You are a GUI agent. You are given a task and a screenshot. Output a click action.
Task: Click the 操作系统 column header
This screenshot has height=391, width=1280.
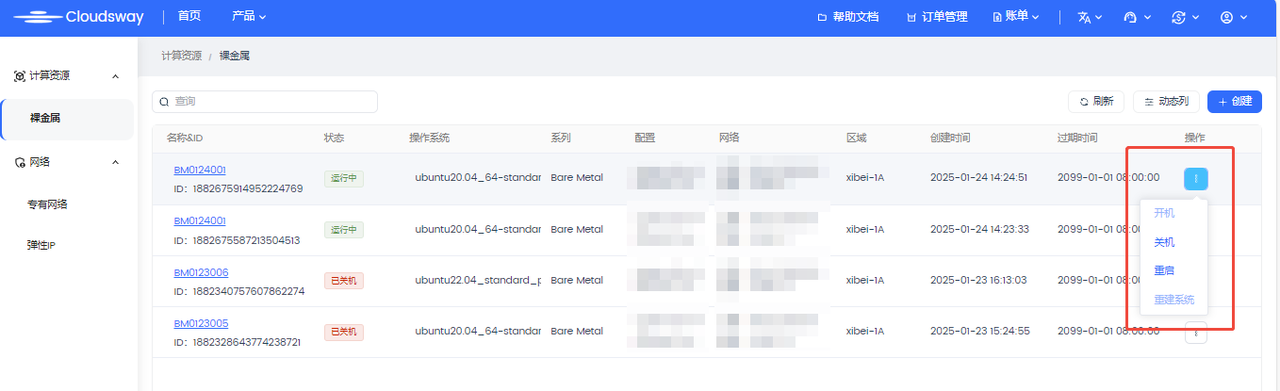pos(430,137)
